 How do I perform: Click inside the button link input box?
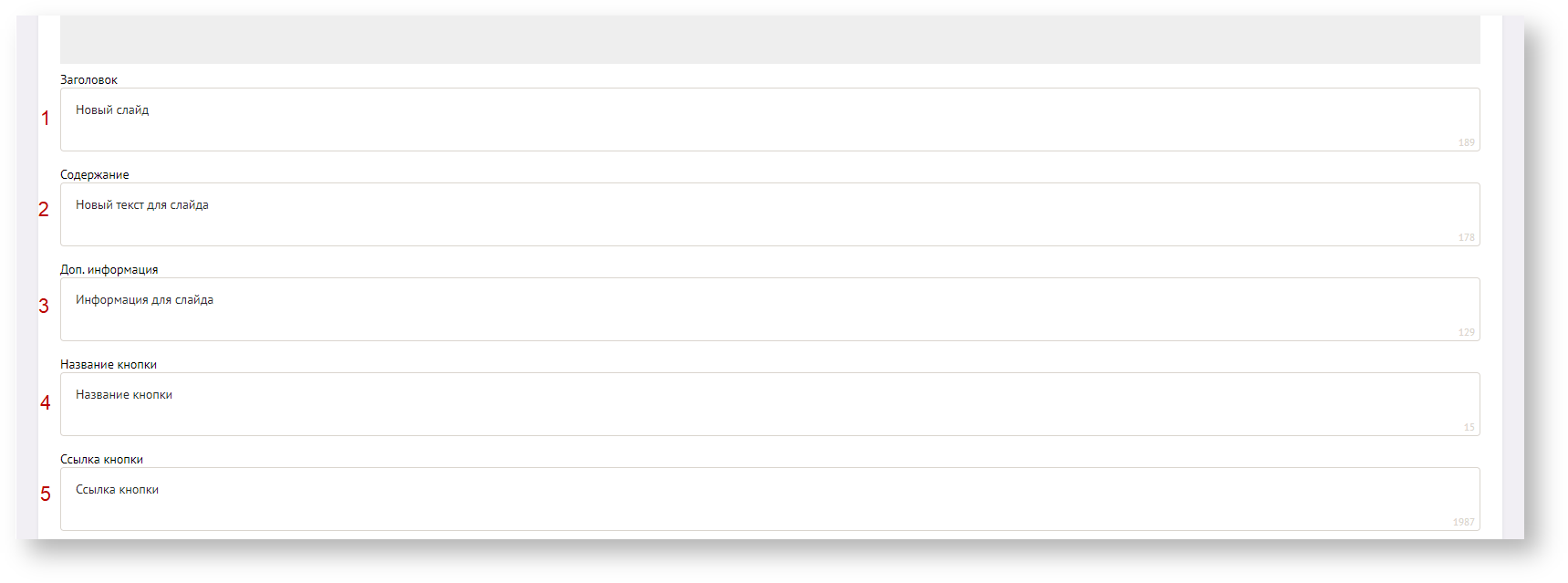[769, 499]
